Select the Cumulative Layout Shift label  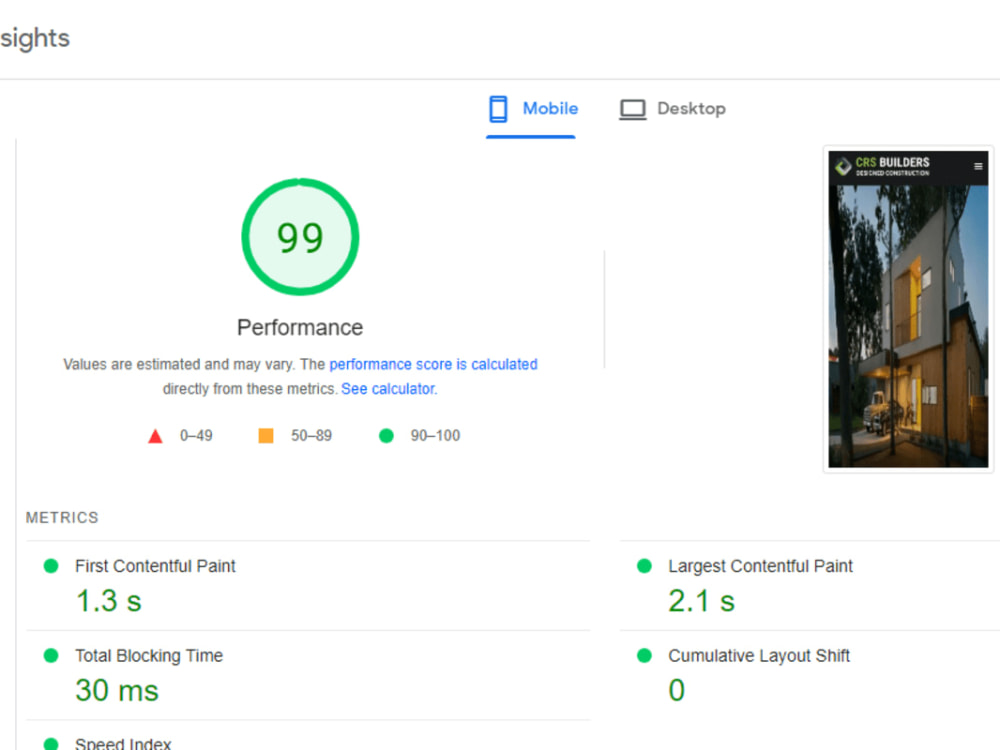click(759, 656)
